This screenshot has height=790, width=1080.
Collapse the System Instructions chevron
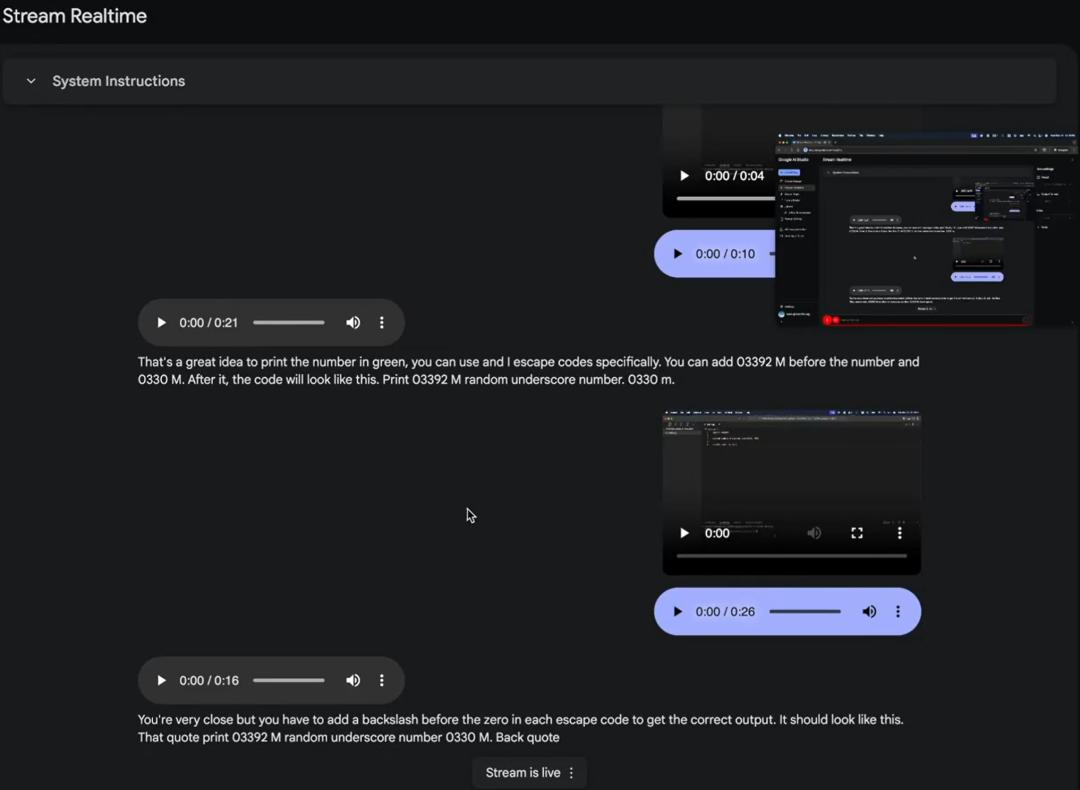click(31, 81)
